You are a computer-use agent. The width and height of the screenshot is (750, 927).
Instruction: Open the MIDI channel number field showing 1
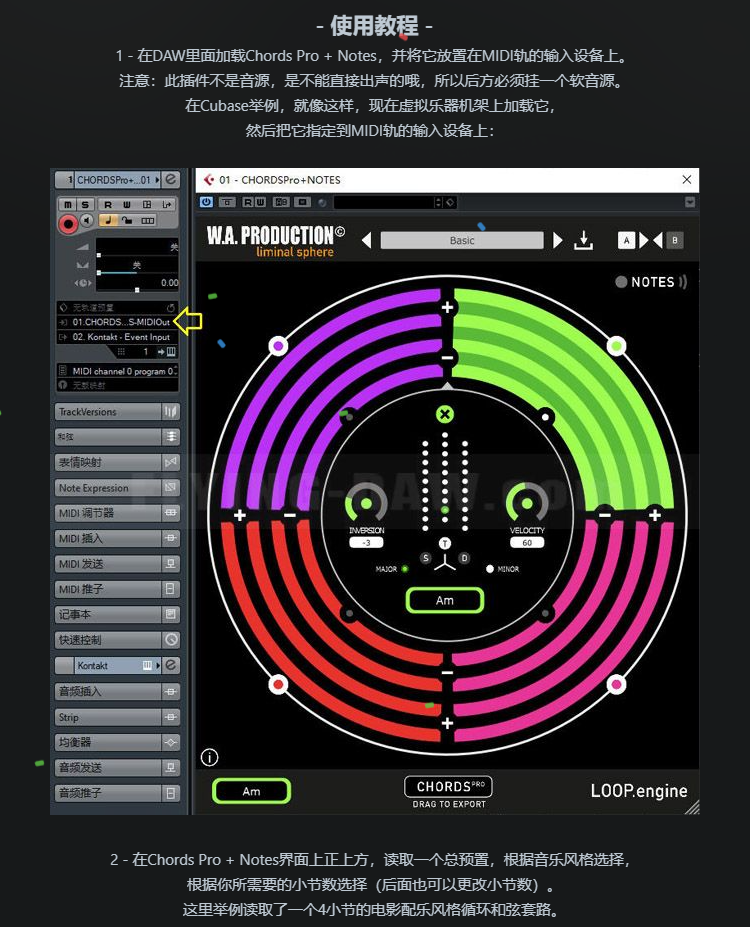coord(145,352)
